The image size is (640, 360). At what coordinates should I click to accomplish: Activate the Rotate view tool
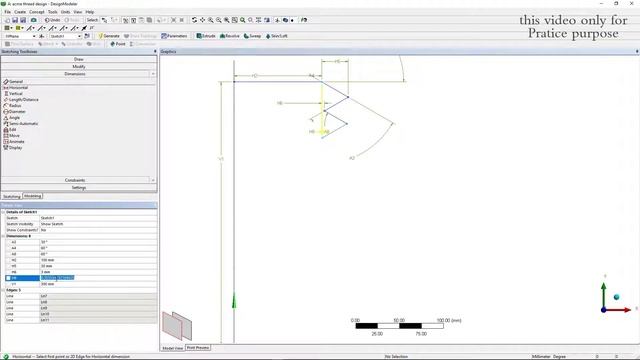(x=194, y=20)
